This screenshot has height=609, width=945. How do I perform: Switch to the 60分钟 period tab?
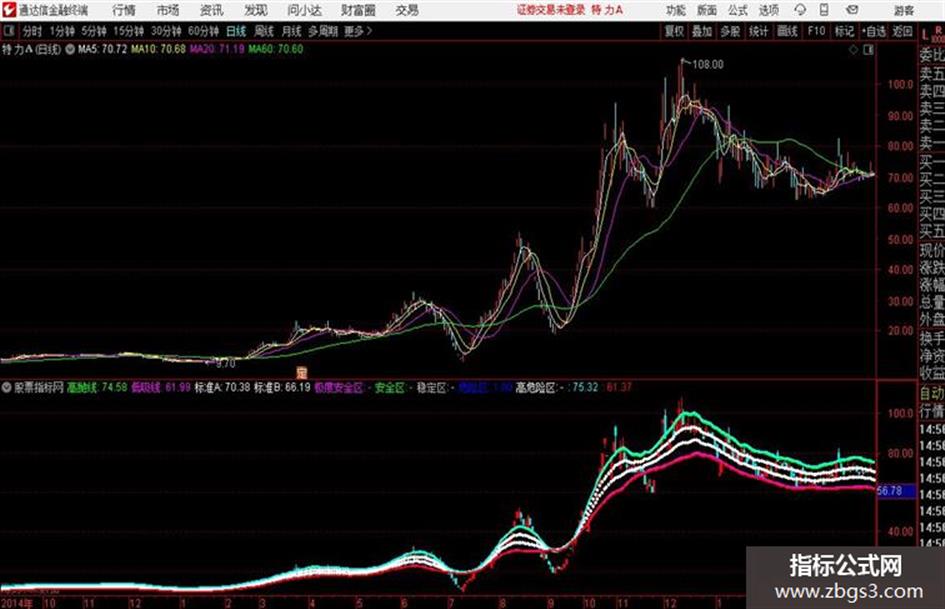(204, 31)
